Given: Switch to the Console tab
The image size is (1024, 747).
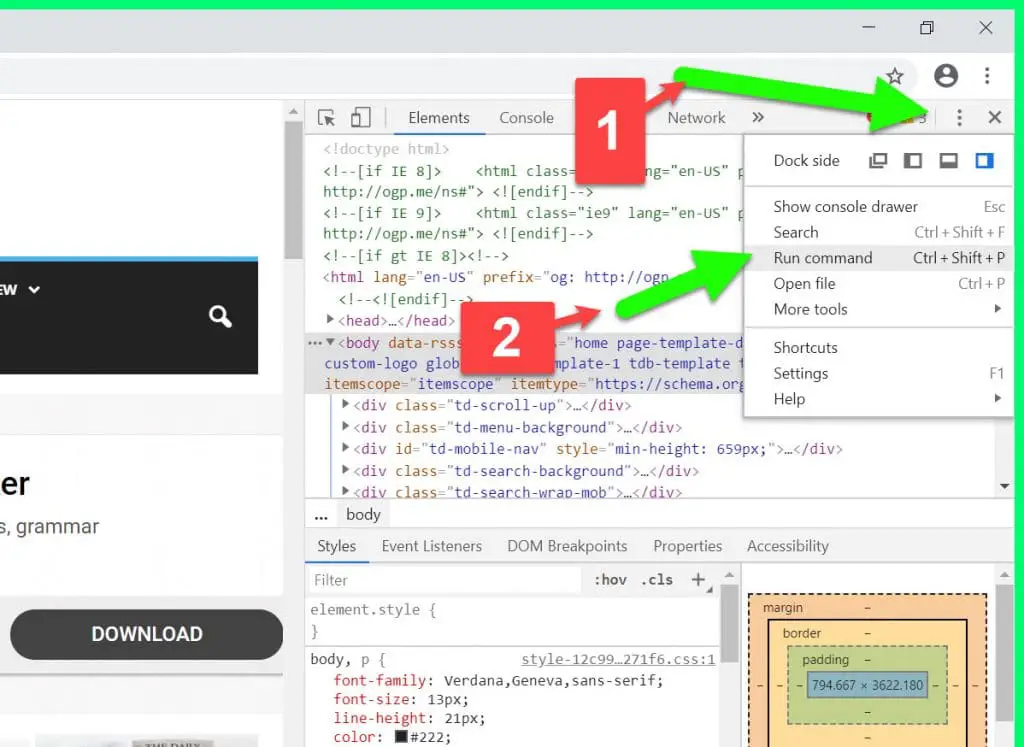Looking at the screenshot, I should (526, 117).
